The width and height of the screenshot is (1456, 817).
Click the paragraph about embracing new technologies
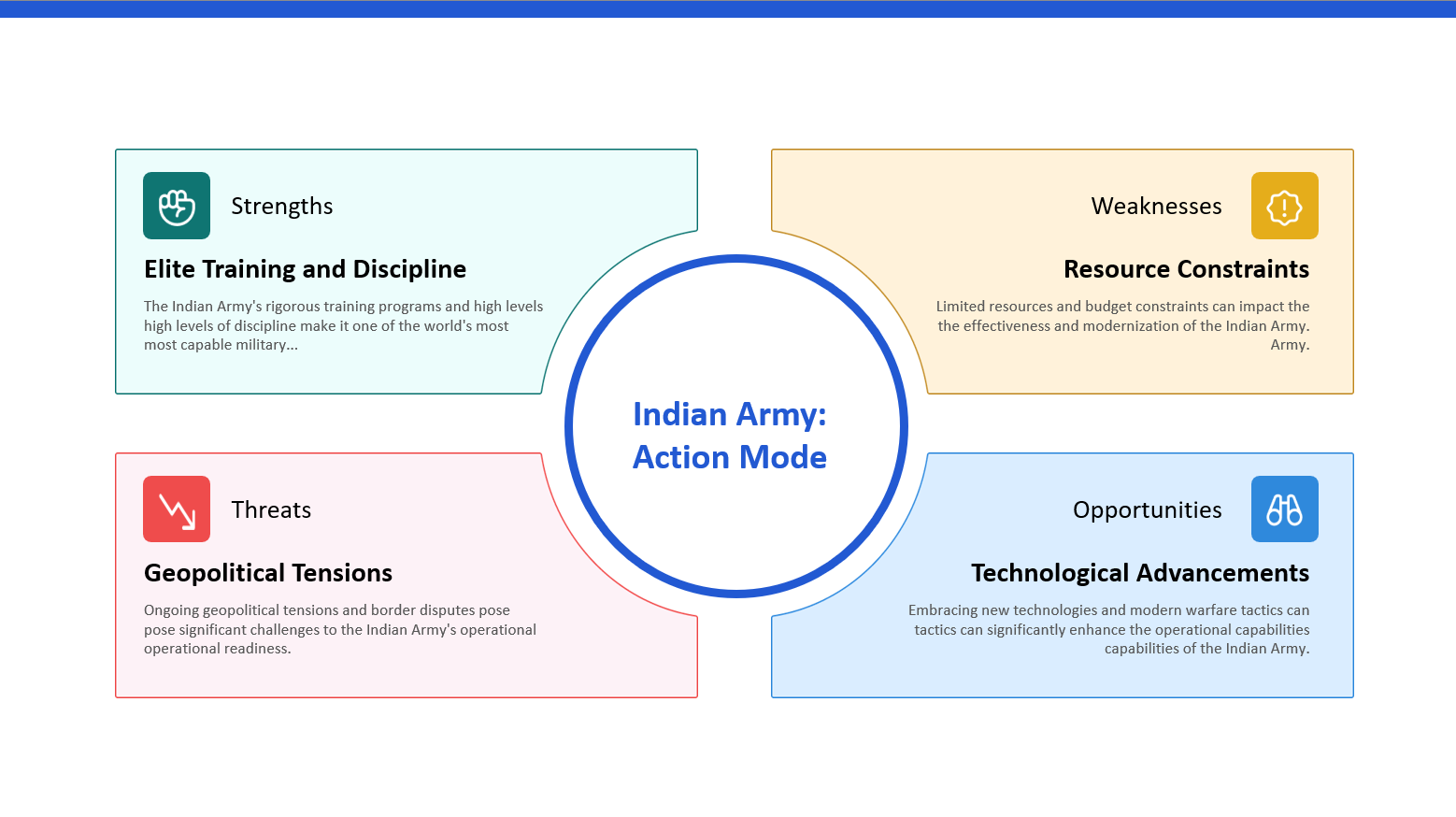point(1109,629)
